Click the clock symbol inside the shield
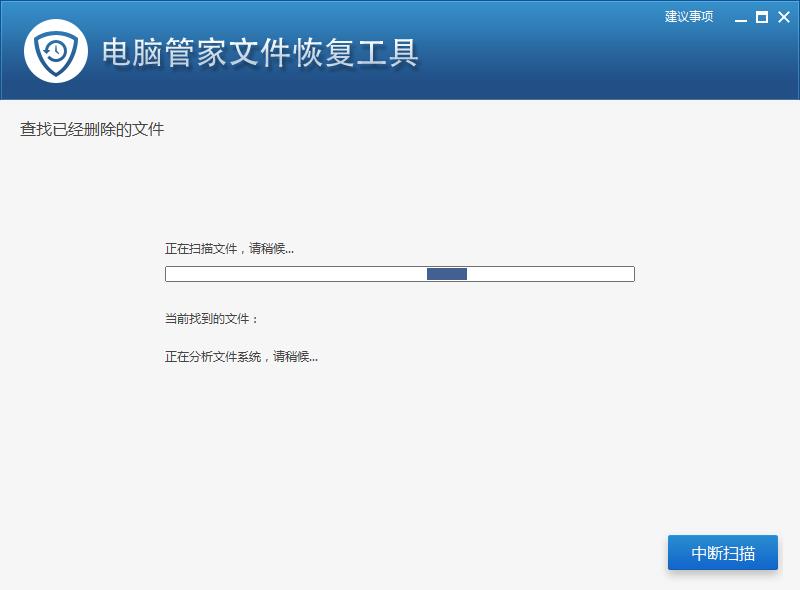Image resolution: width=800 pixels, height=590 pixels. pos(56,50)
